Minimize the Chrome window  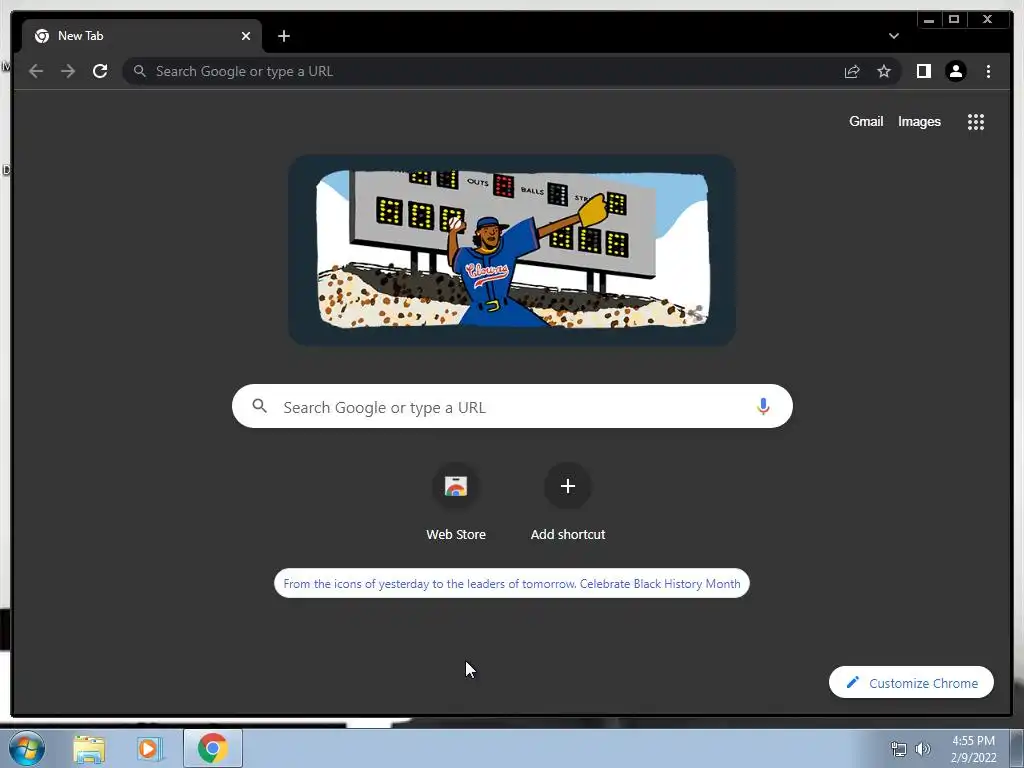929,20
